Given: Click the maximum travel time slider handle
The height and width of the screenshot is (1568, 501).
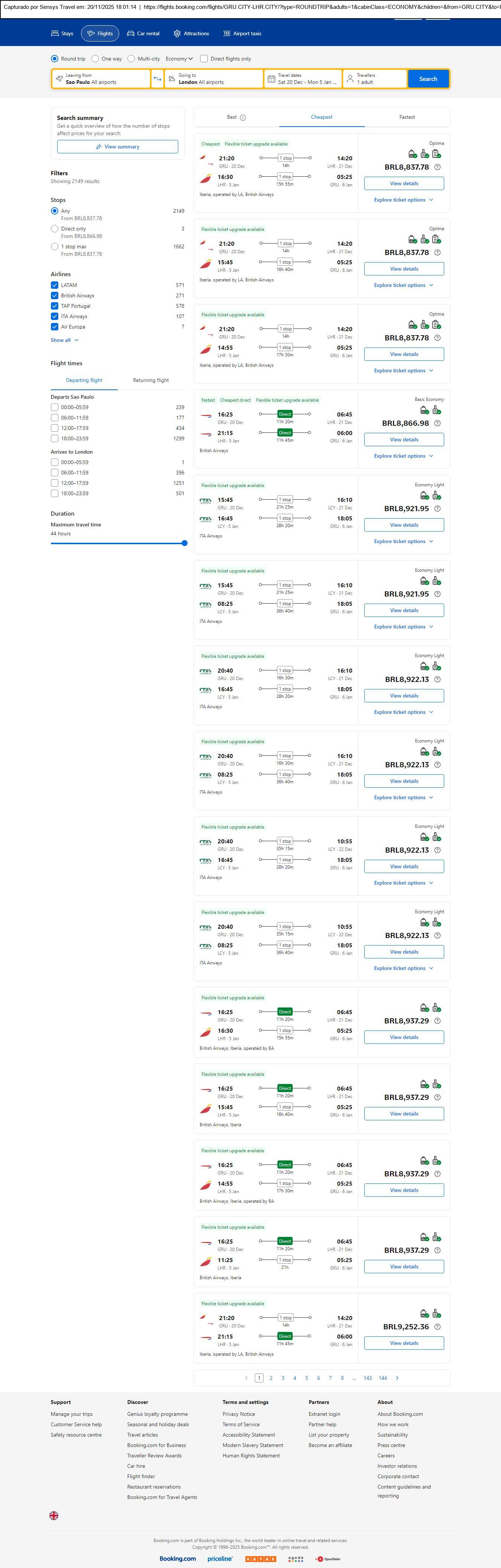Looking at the screenshot, I should click(x=185, y=543).
